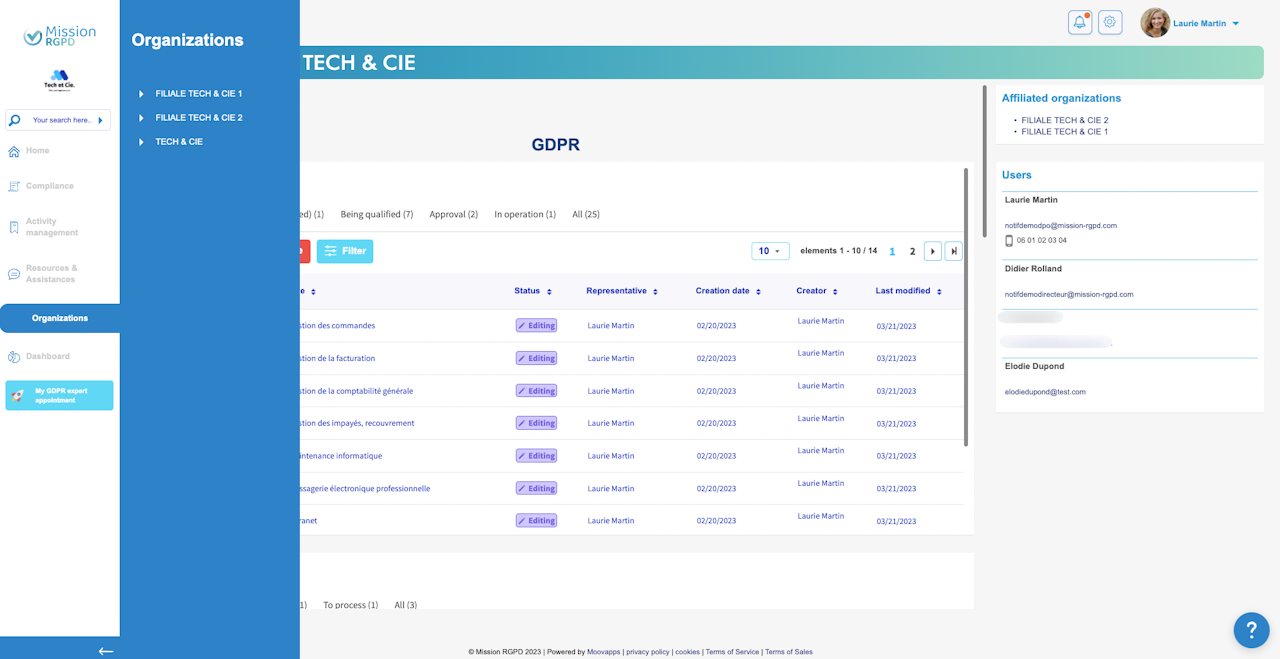
Task: Open the notifications bell icon
Action: (x=1080, y=22)
